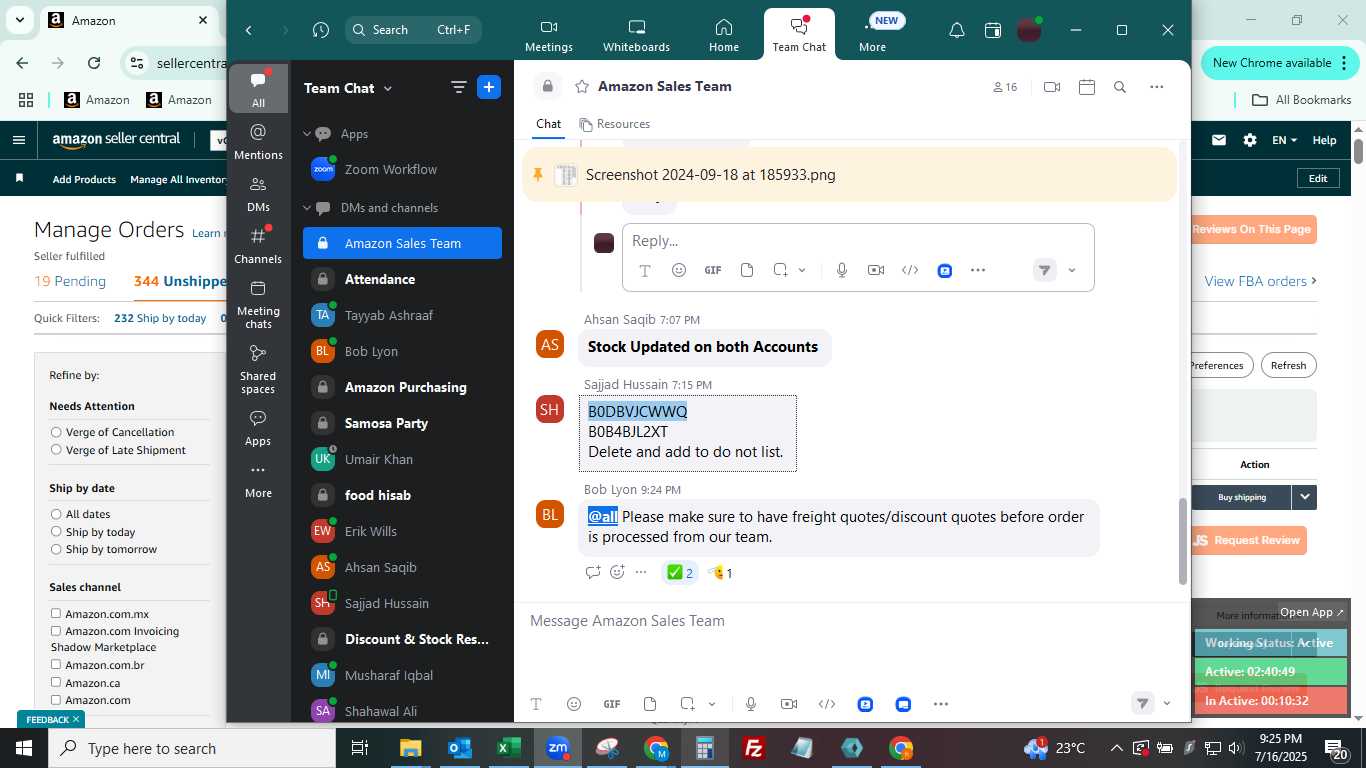Click Refresh button in Seller Central
Viewport: 1366px width, 768px height.
click(1288, 365)
